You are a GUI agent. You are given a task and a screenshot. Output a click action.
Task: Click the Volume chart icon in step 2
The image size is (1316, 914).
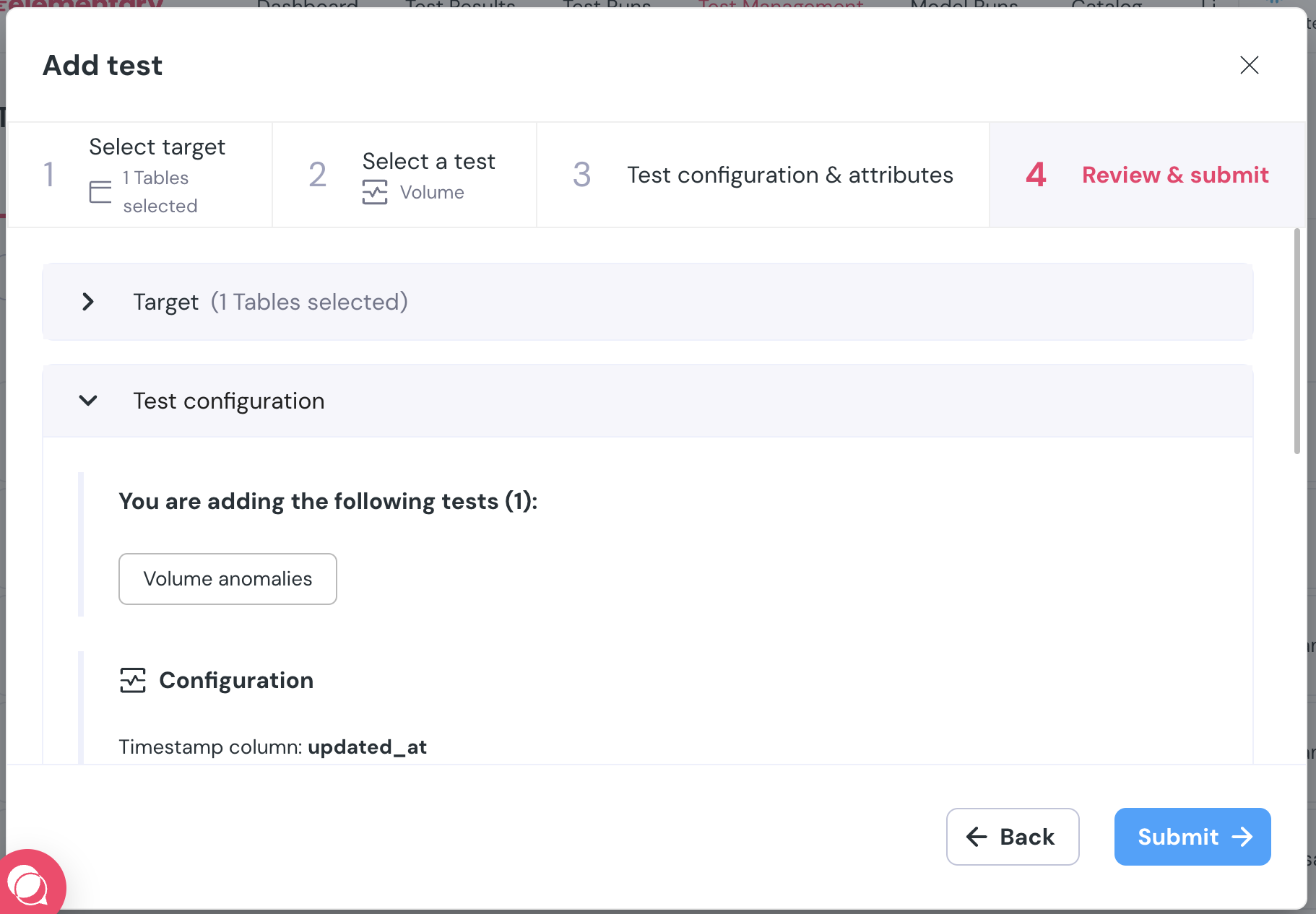coord(375,193)
